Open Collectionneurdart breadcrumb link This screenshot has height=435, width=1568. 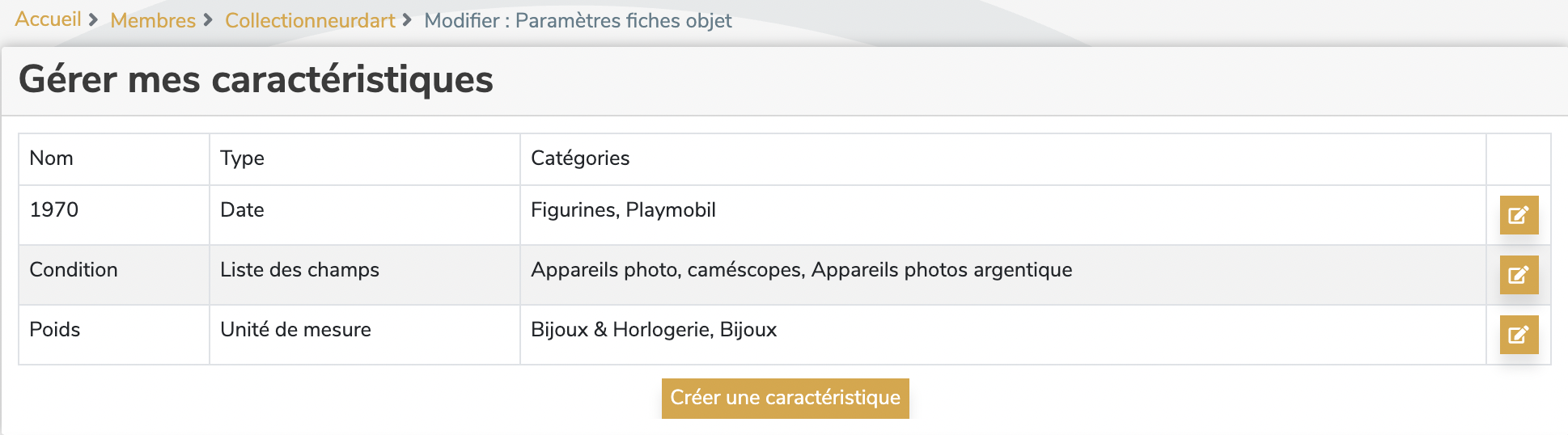click(310, 20)
